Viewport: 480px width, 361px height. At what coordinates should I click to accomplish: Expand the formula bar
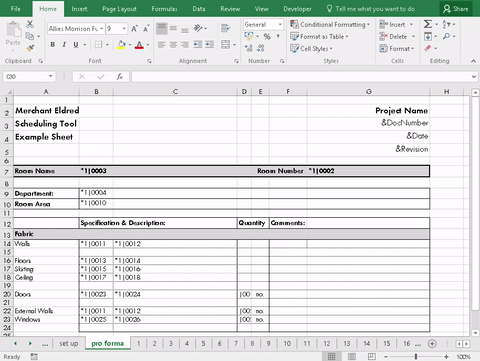(474, 77)
